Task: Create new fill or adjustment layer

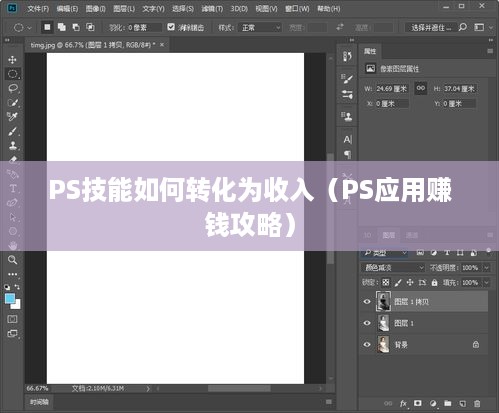Action: (x=433, y=403)
